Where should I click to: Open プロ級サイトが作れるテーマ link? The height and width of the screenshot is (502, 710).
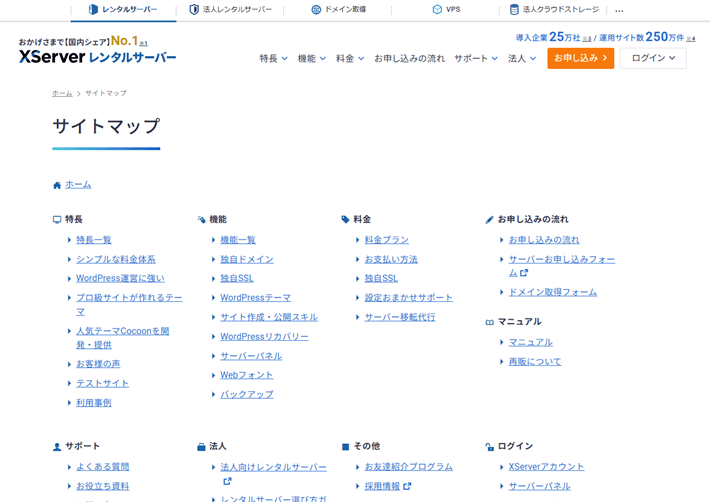pyautogui.click(x=129, y=304)
